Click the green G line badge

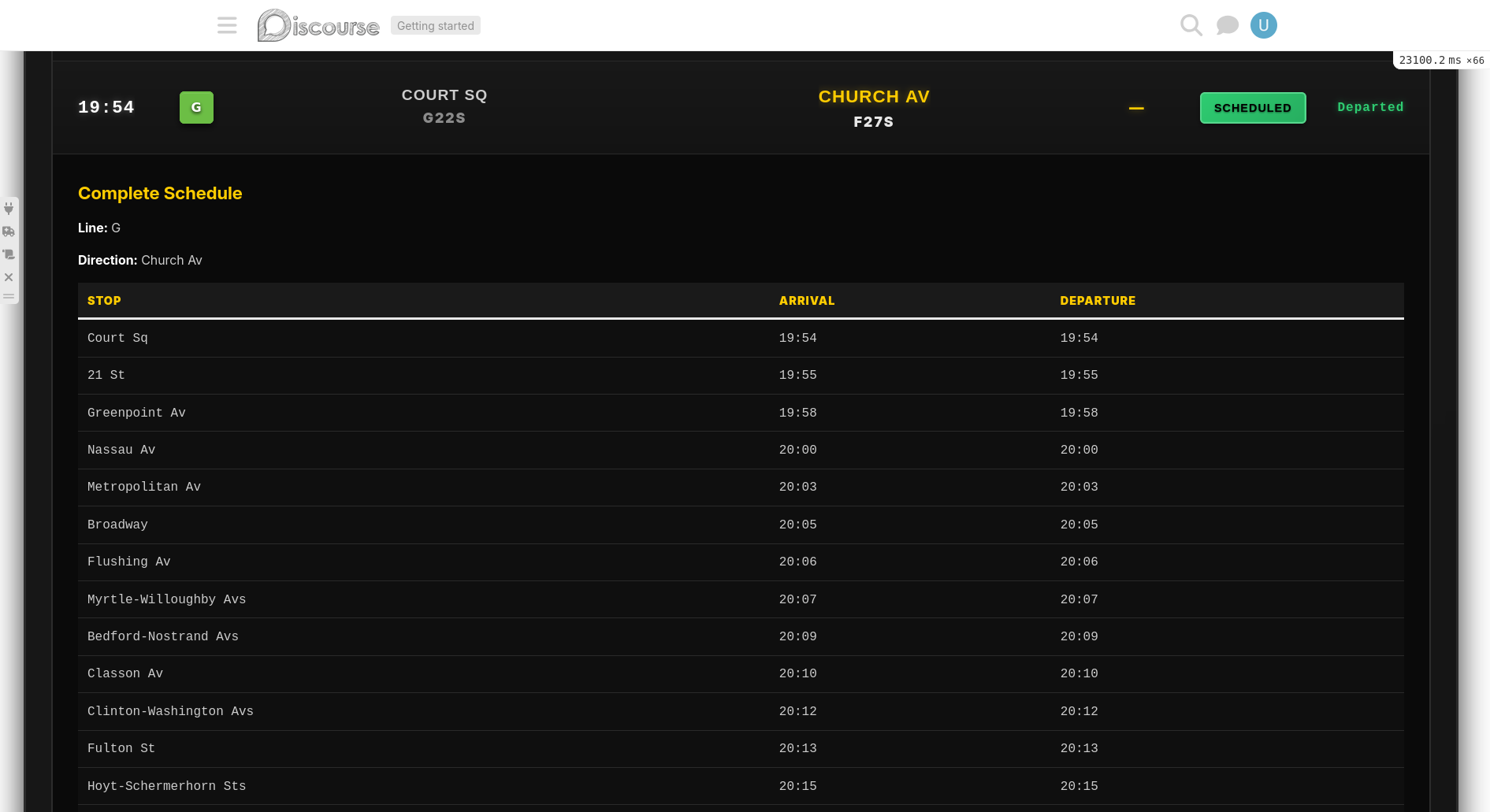(x=196, y=108)
